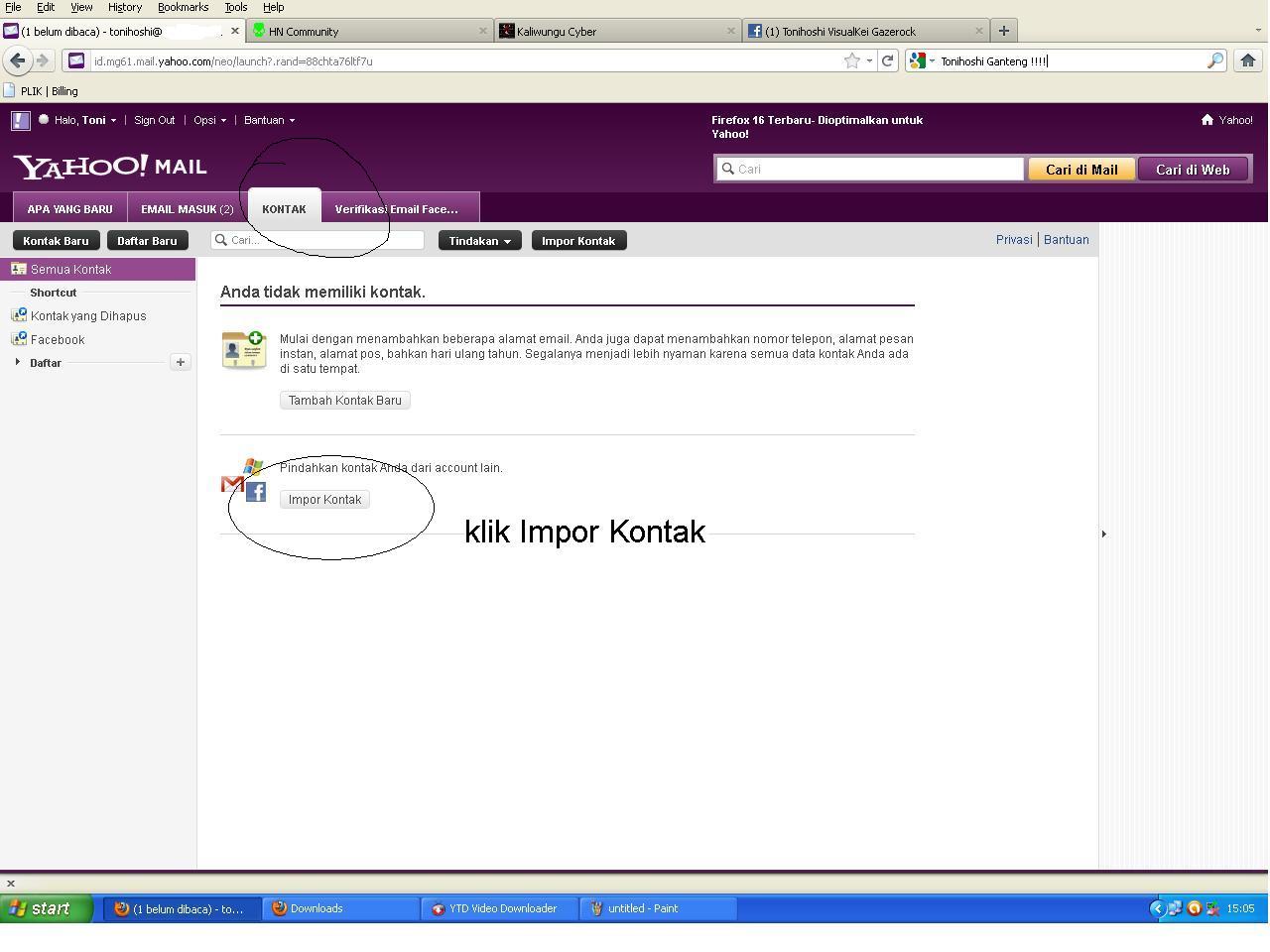Open the History menu
Image resolution: width=1270 pixels, height=952 pixels.
pos(124,7)
